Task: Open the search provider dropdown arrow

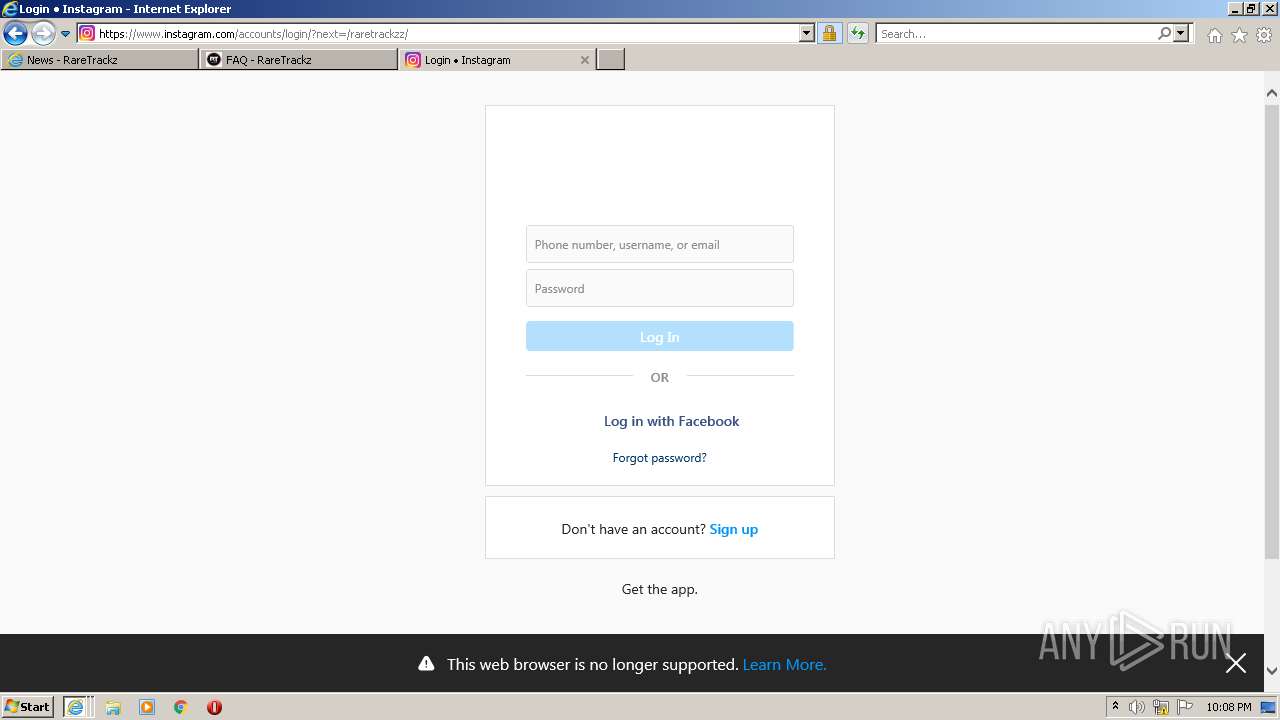Action: [x=1181, y=33]
